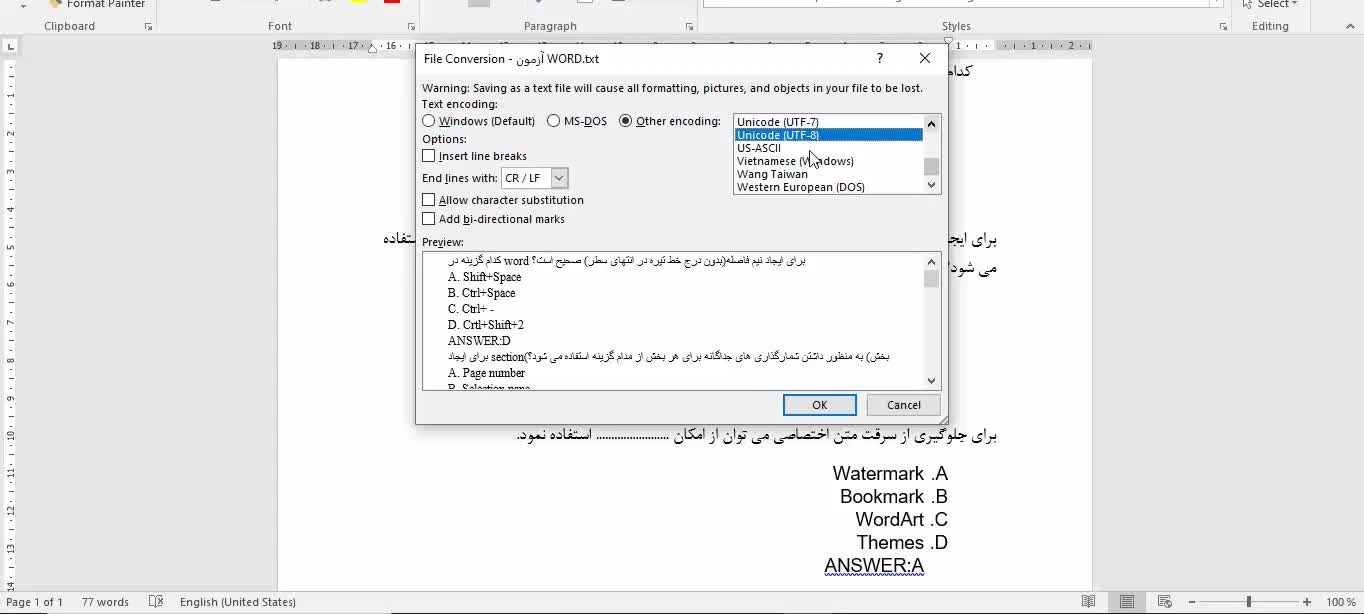This screenshot has height=614, width=1364.
Task: Select the Windows (Default) encoding option
Action: (x=429, y=121)
